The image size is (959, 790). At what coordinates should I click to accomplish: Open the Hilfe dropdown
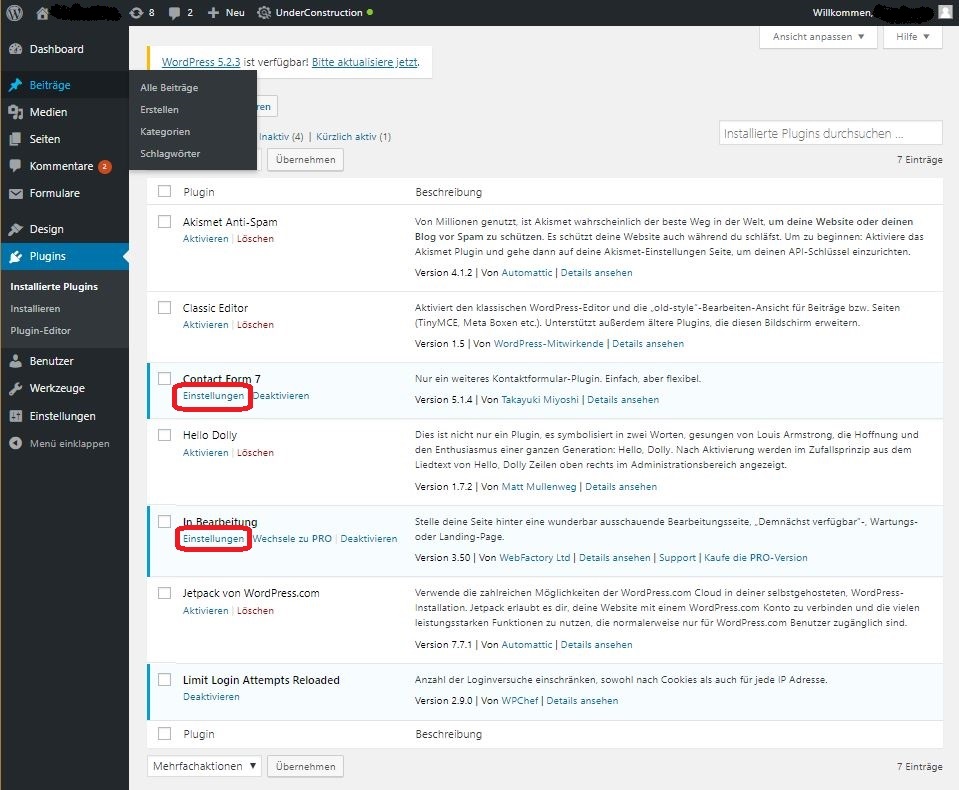click(x=911, y=36)
